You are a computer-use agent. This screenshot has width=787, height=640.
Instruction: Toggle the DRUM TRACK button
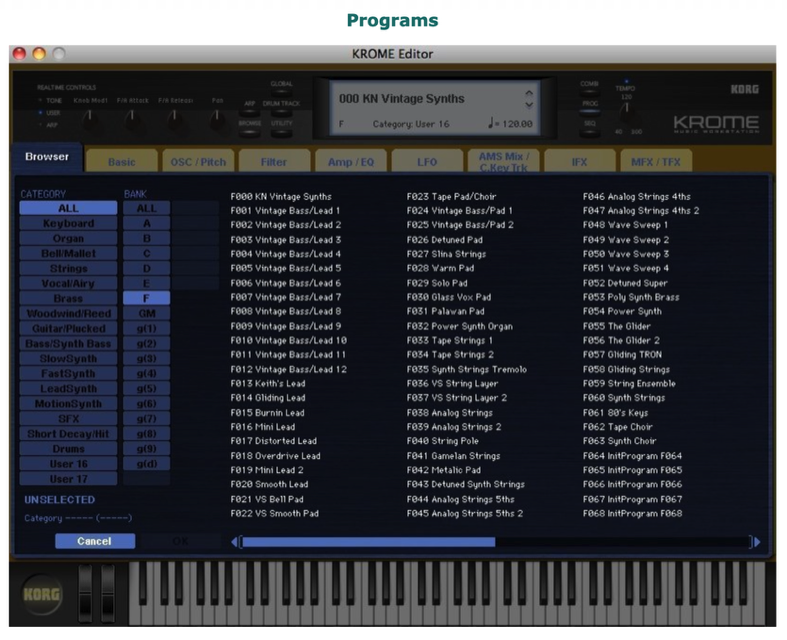tap(281, 112)
